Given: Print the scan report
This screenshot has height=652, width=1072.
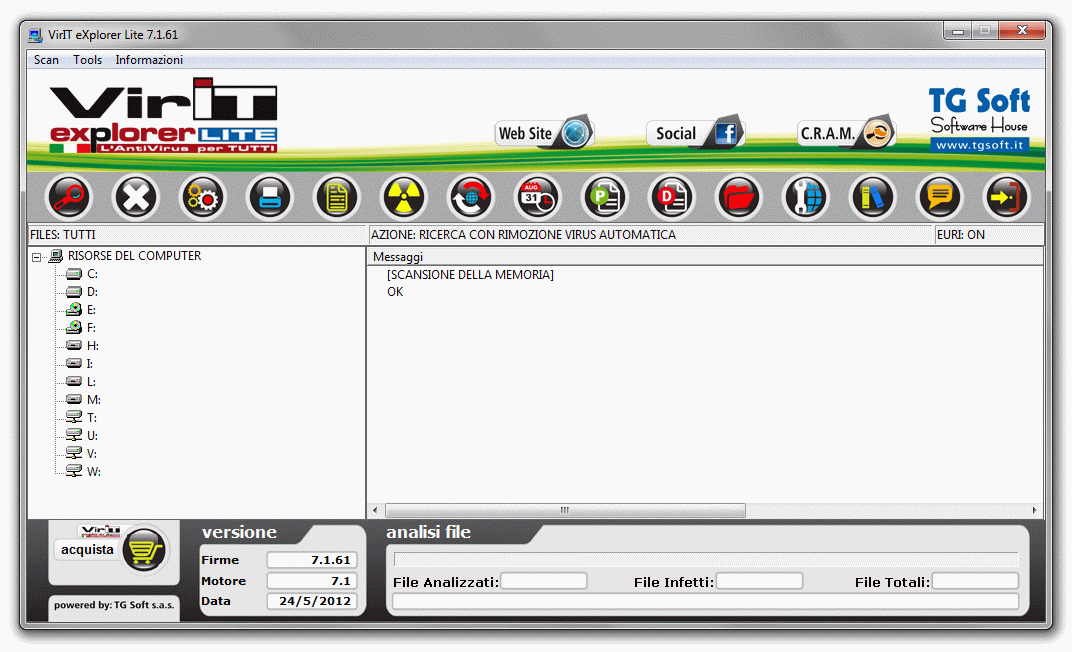Looking at the screenshot, I should [269, 197].
